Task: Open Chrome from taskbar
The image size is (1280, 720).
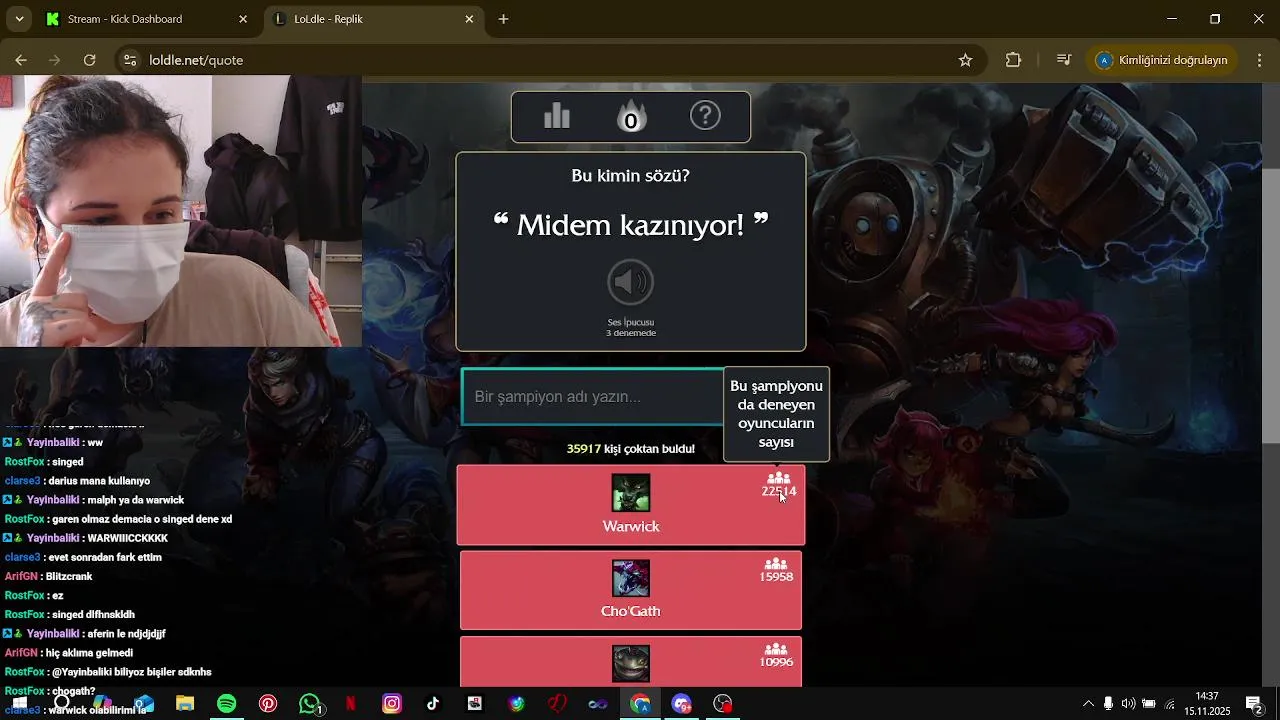Action: [x=640, y=704]
